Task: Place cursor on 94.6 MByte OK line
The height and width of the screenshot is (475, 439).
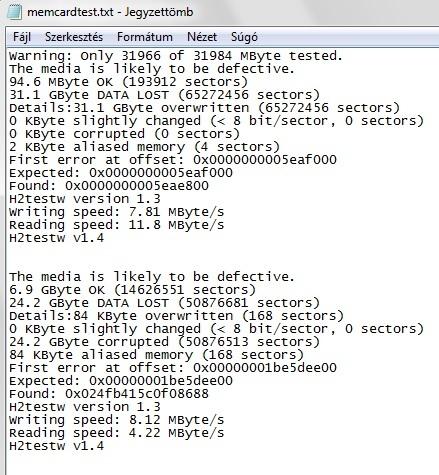Action: [x=128, y=82]
